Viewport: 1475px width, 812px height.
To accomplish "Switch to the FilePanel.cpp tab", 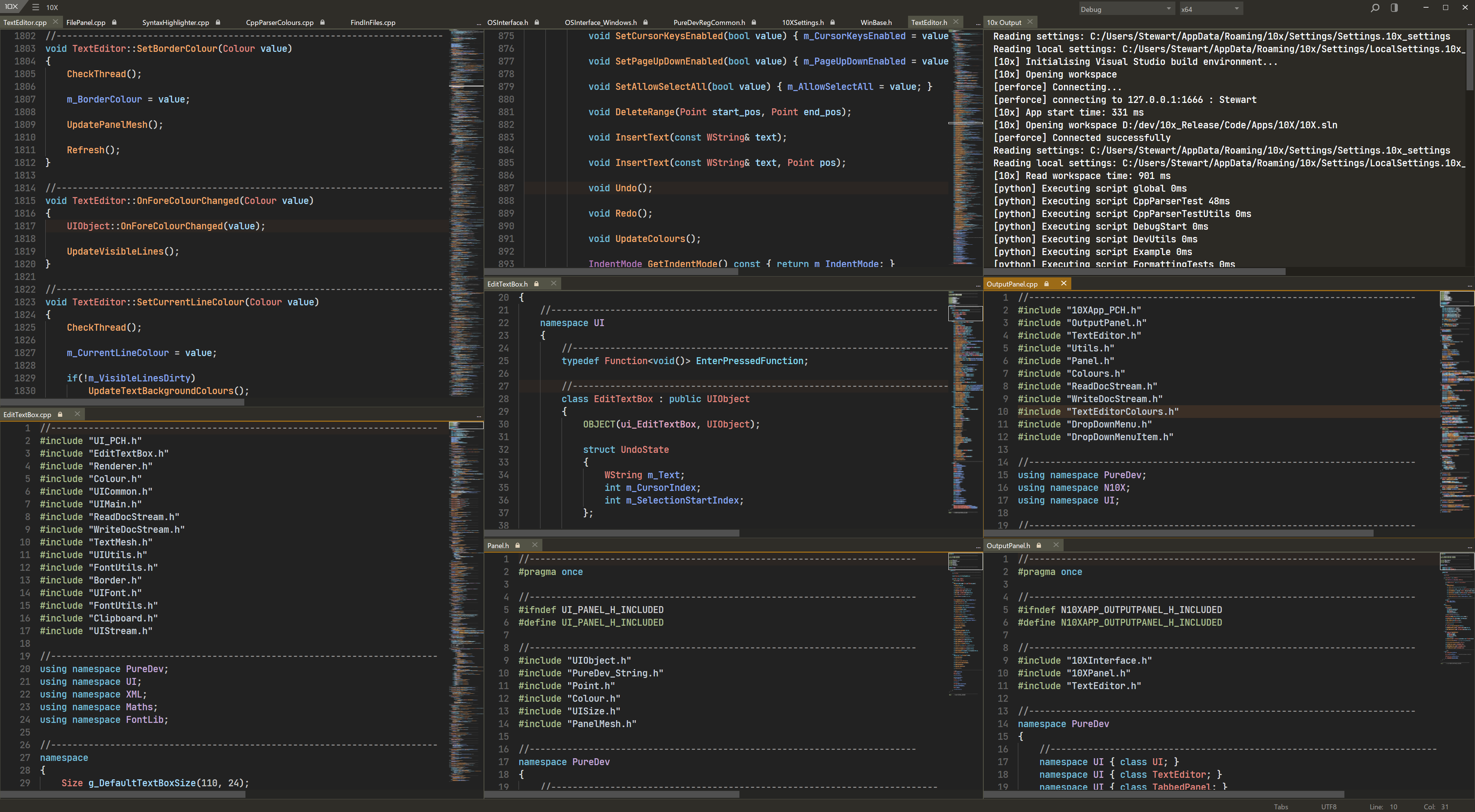I will click(x=86, y=22).
